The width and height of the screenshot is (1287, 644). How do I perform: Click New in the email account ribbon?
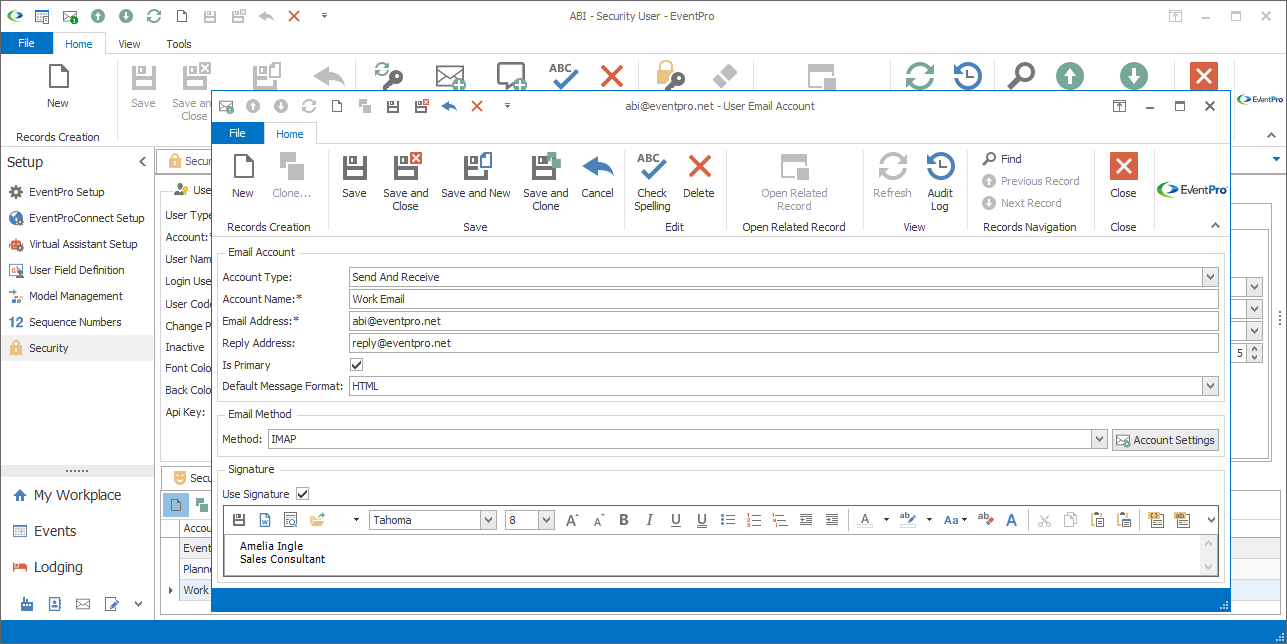point(243,175)
